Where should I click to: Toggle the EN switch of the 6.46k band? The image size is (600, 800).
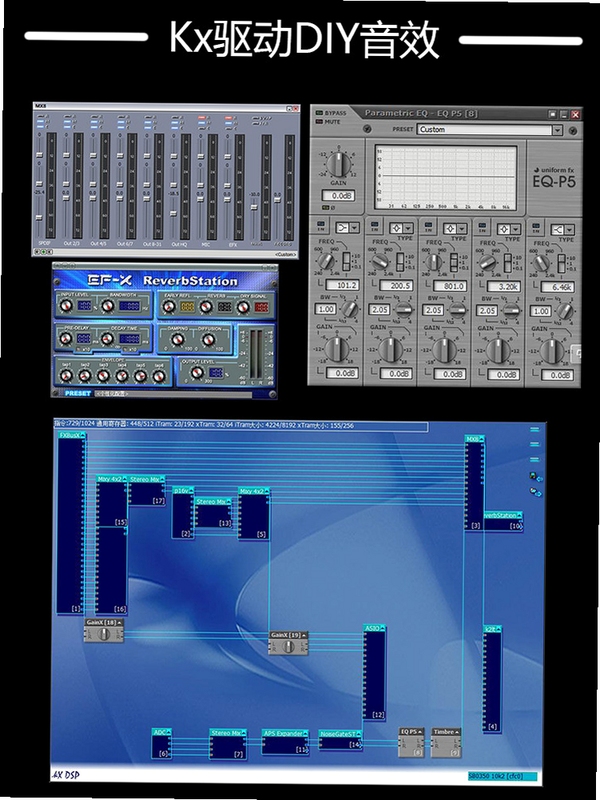tap(536, 227)
